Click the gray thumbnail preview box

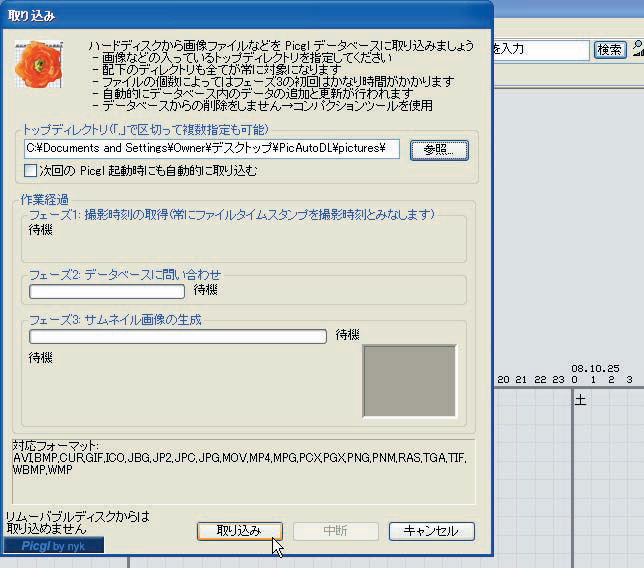click(409, 381)
